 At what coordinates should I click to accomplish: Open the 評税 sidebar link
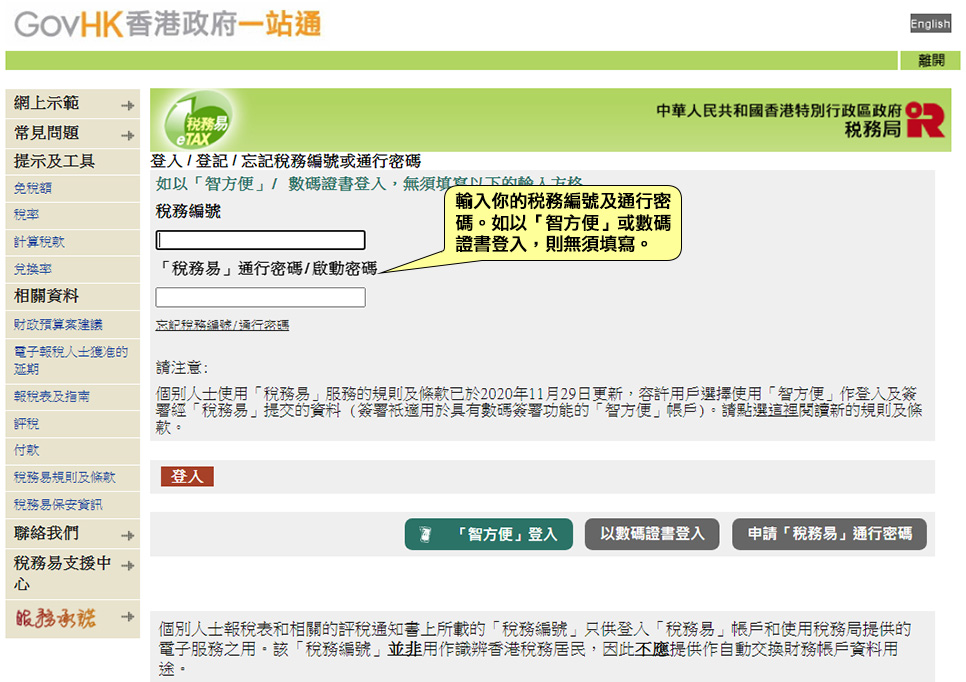click(x=26, y=423)
